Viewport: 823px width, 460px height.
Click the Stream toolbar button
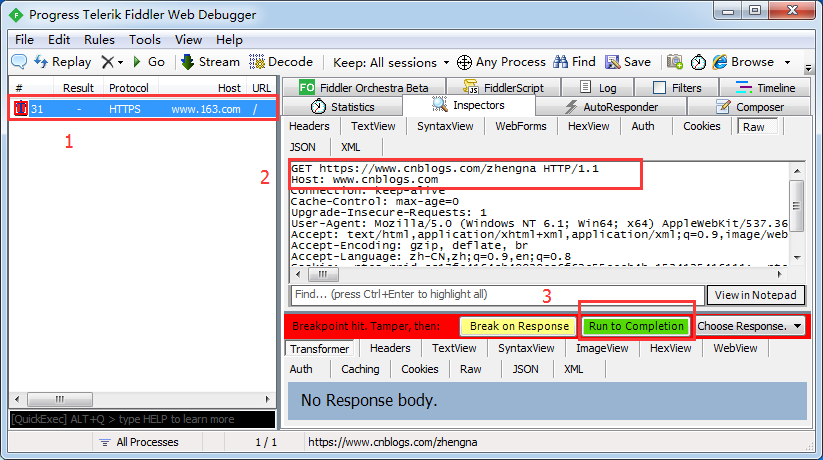[188, 62]
